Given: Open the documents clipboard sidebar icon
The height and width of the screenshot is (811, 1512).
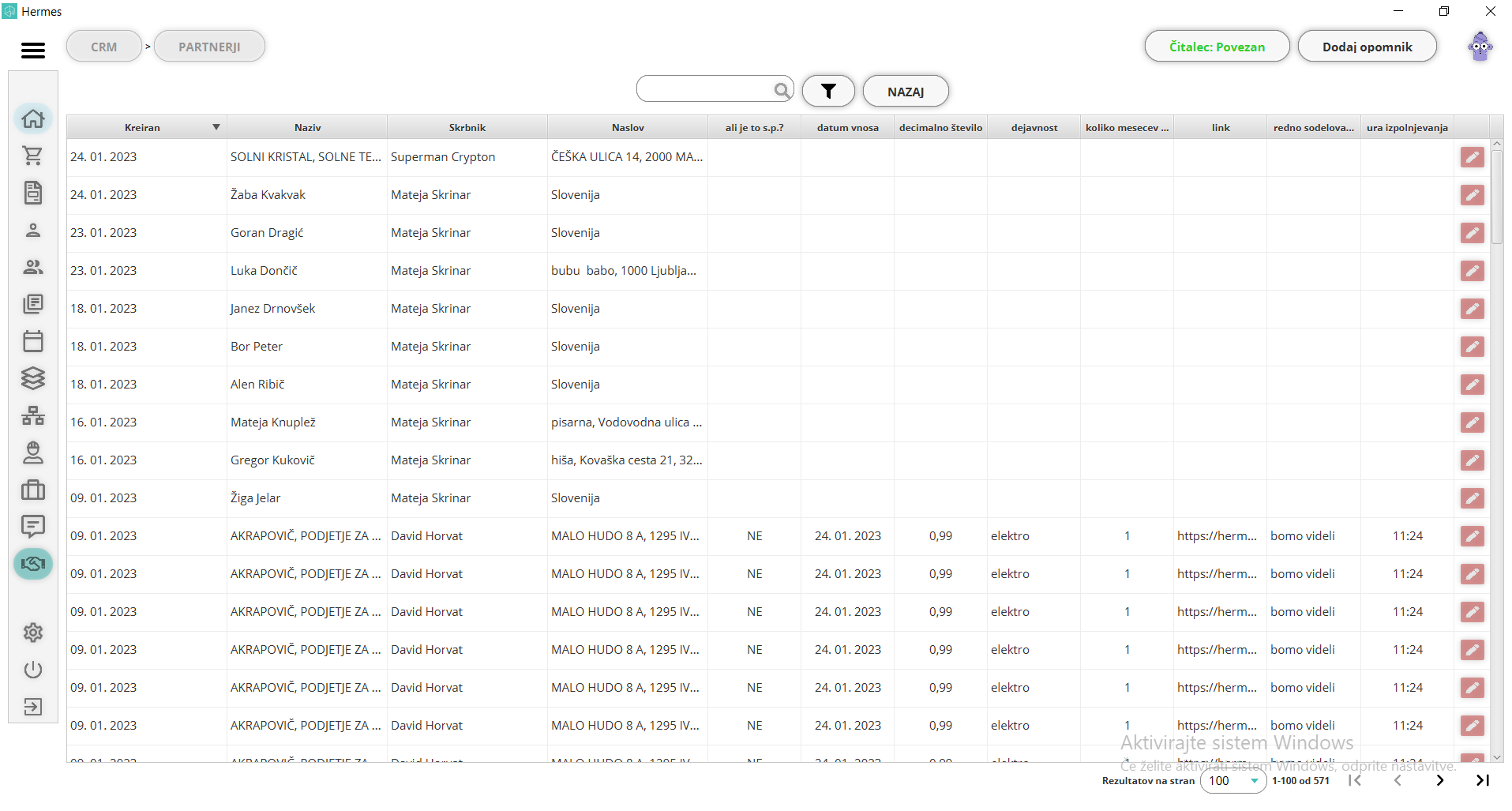Looking at the screenshot, I should click(33, 193).
